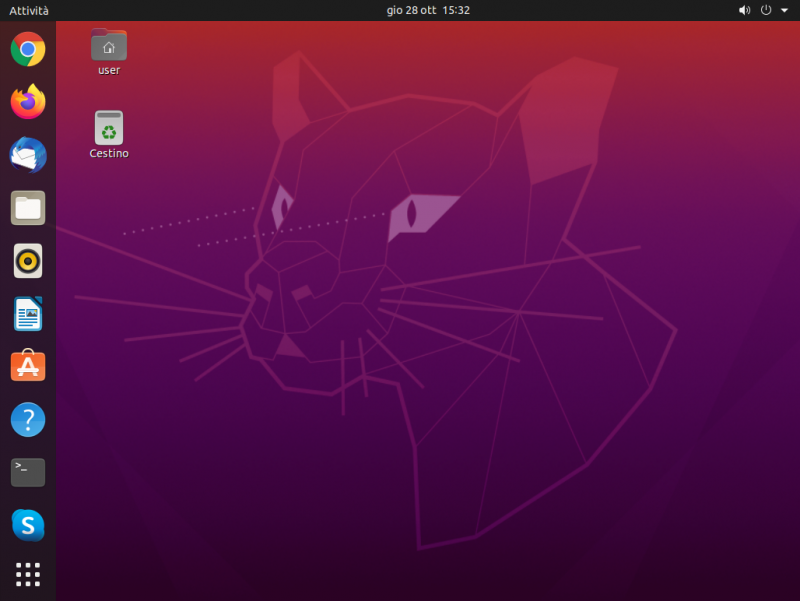
Task: Click the "Cestino" desktop label
Action: click(109, 154)
